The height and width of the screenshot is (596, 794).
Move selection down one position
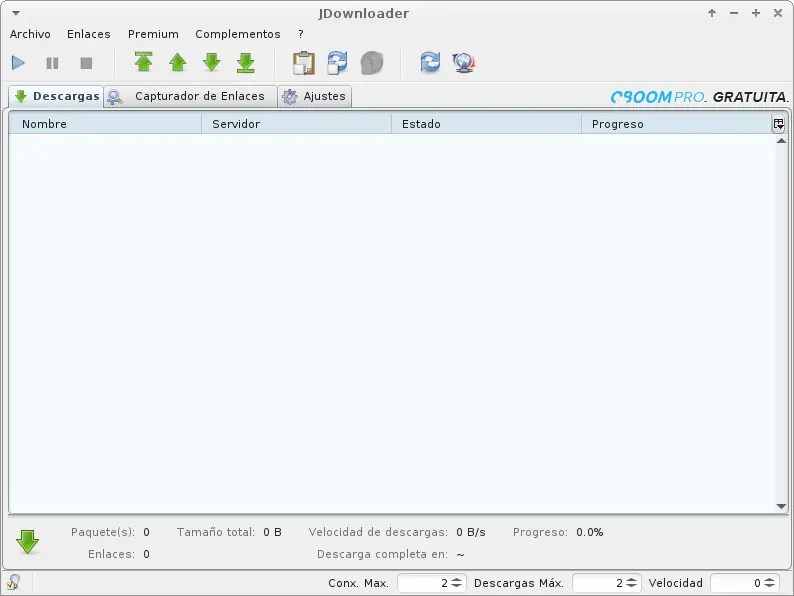point(212,62)
